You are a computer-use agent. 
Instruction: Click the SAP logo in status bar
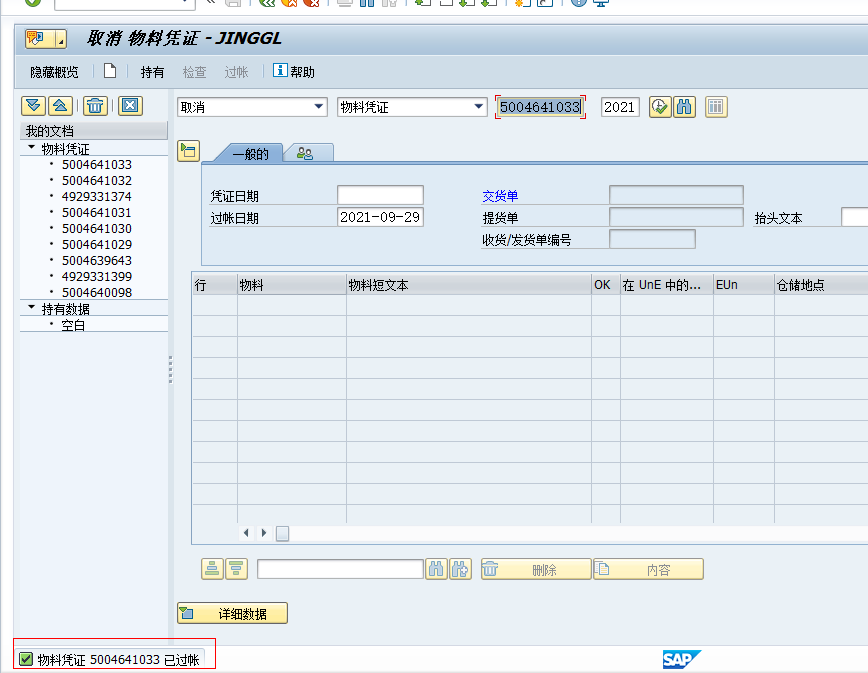[681, 659]
